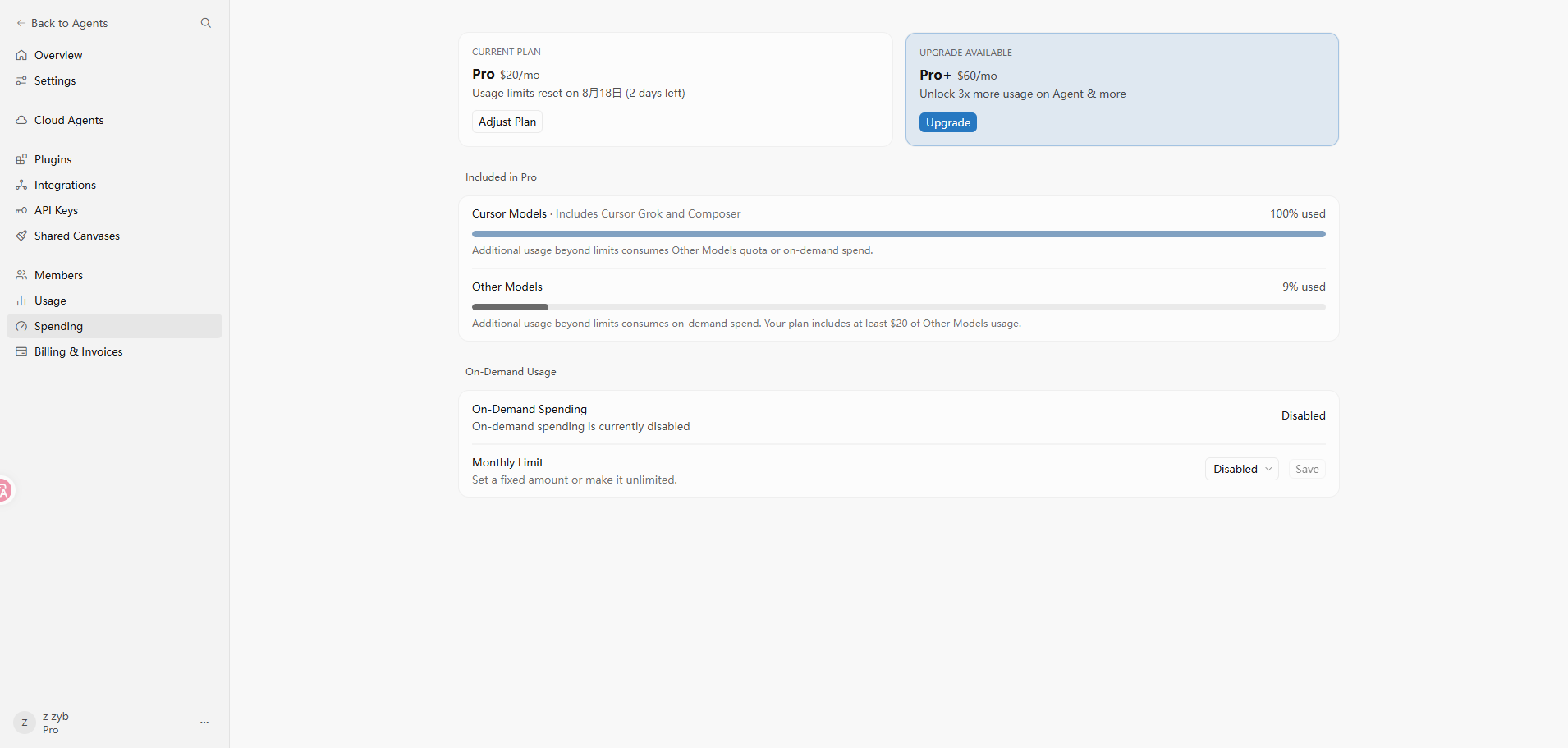Image resolution: width=1568 pixels, height=748 pixels.
Task: Click the search magnifier icon in sidebar
Action: pyautogui.click(x=206, y=23)
